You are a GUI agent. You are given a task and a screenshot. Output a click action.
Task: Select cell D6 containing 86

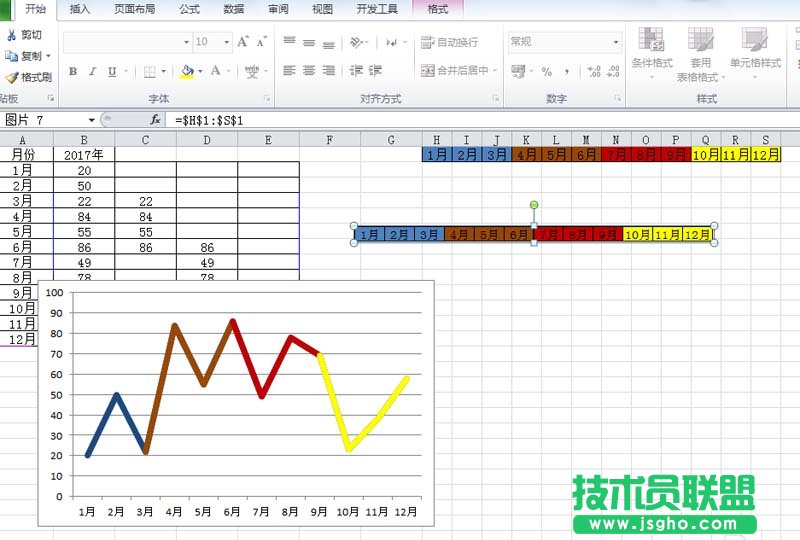207,248
